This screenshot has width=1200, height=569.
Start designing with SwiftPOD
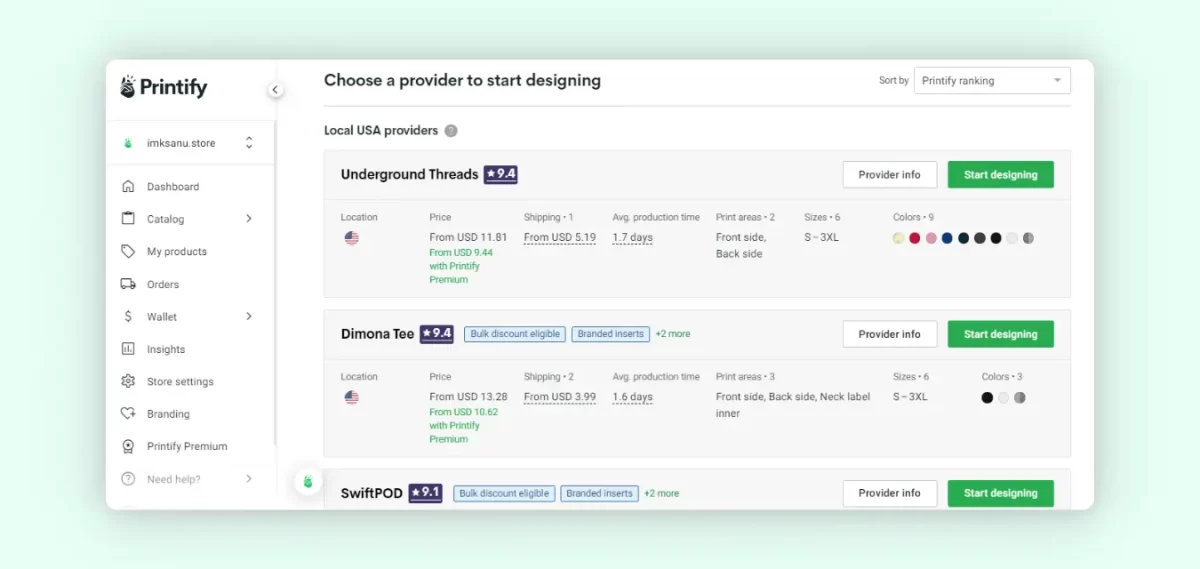click(1000, 493)
